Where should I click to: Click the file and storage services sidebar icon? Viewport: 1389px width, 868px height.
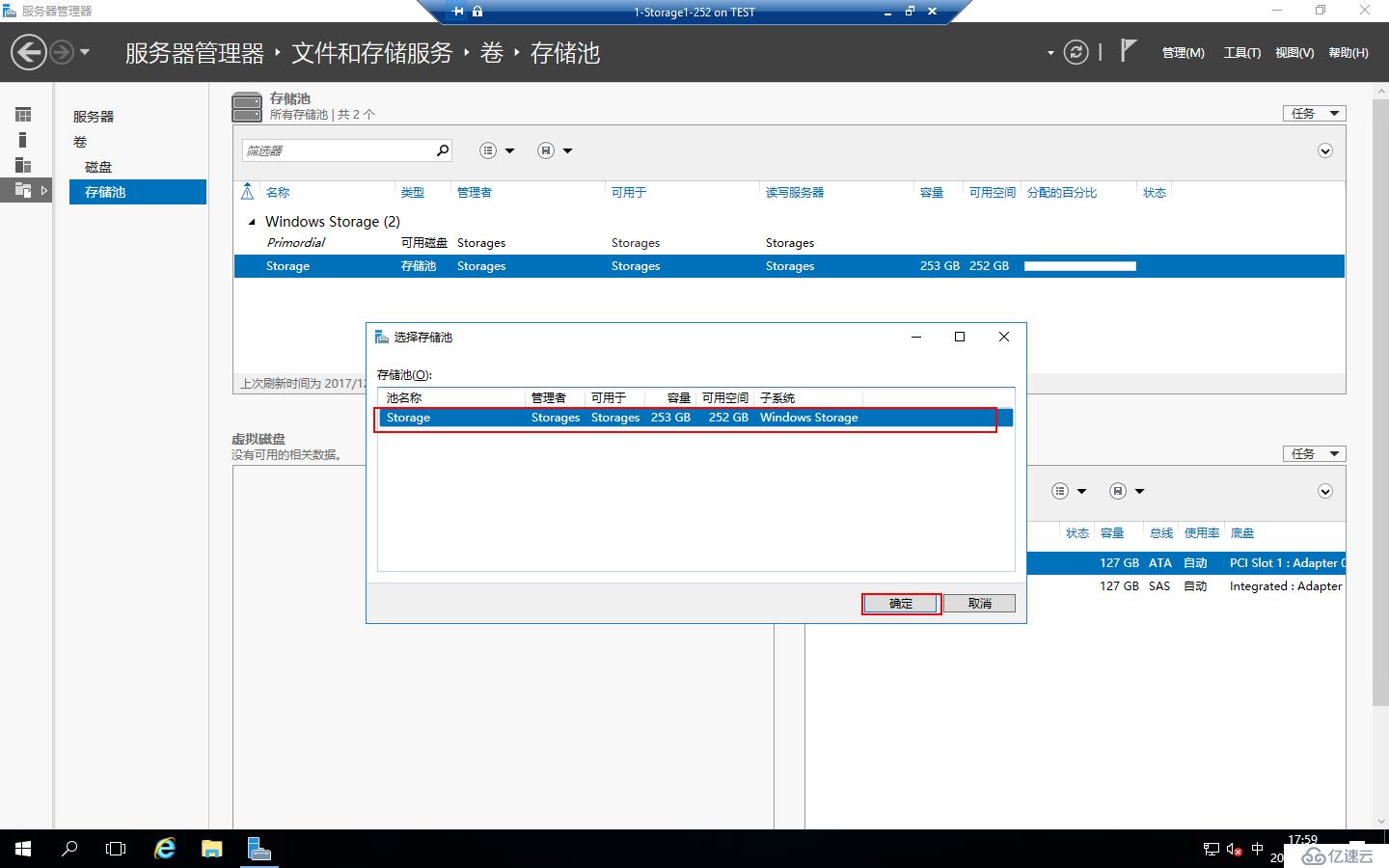click(x=23, y=190)
